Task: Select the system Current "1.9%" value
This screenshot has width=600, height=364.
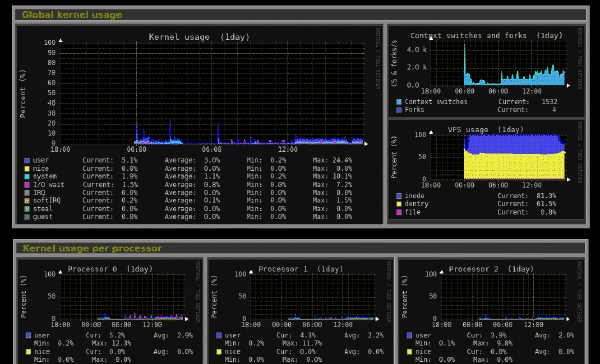Action: (129, 176)
